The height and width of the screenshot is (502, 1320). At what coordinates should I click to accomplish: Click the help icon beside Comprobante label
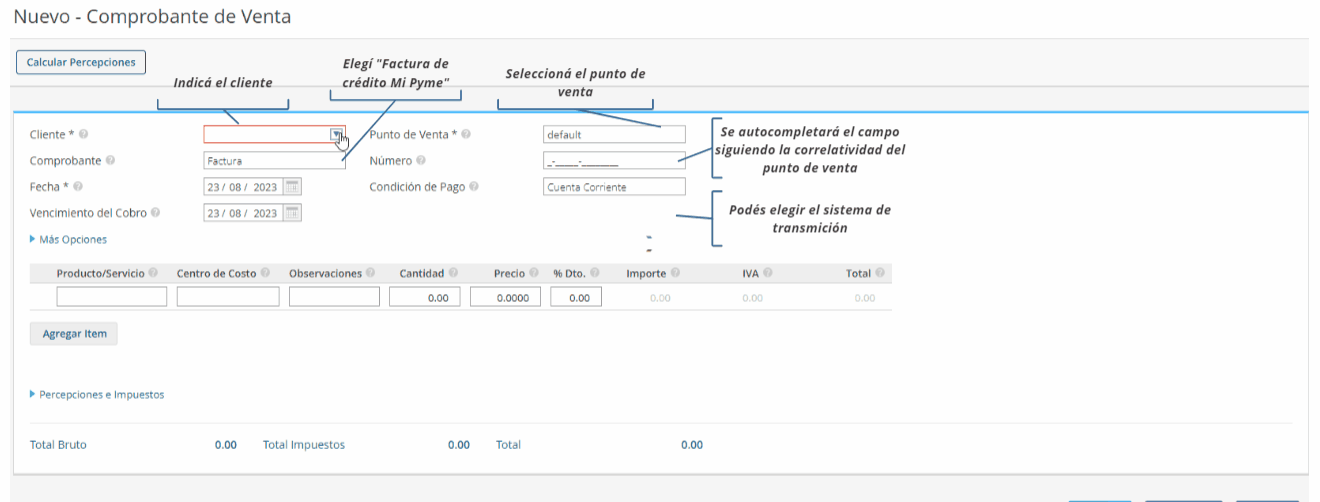click(x=110, y=160)
